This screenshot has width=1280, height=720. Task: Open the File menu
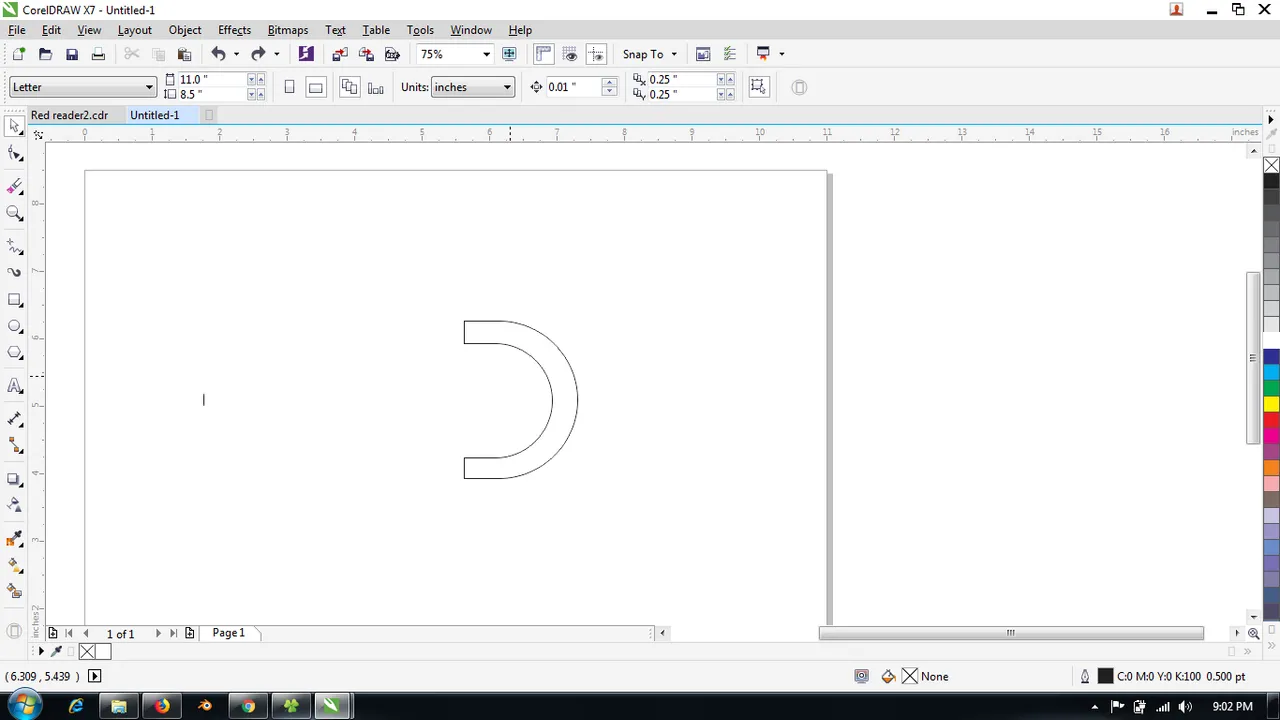17,30
